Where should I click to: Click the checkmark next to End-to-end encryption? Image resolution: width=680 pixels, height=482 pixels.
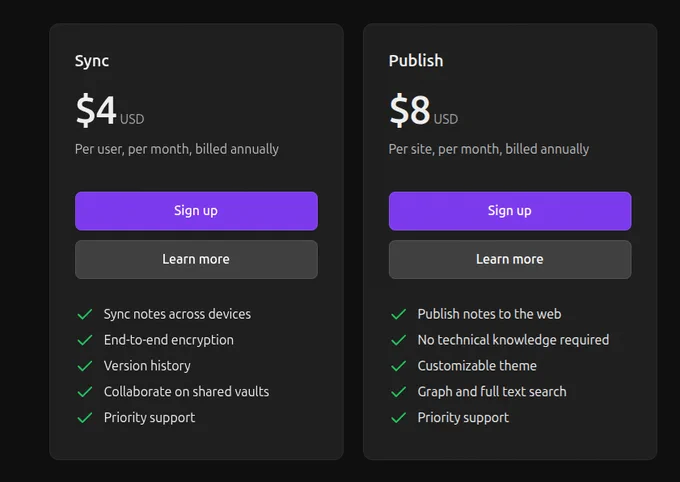pyautogui.click(x=85, y=340)
